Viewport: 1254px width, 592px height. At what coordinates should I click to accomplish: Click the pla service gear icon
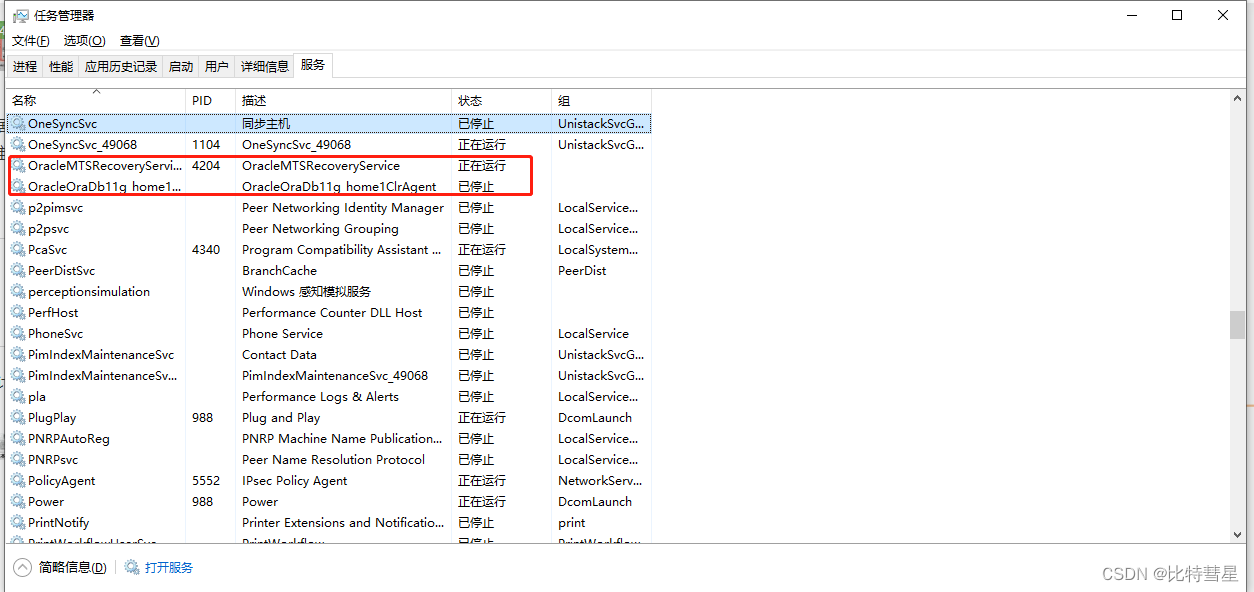pos(18,397)
